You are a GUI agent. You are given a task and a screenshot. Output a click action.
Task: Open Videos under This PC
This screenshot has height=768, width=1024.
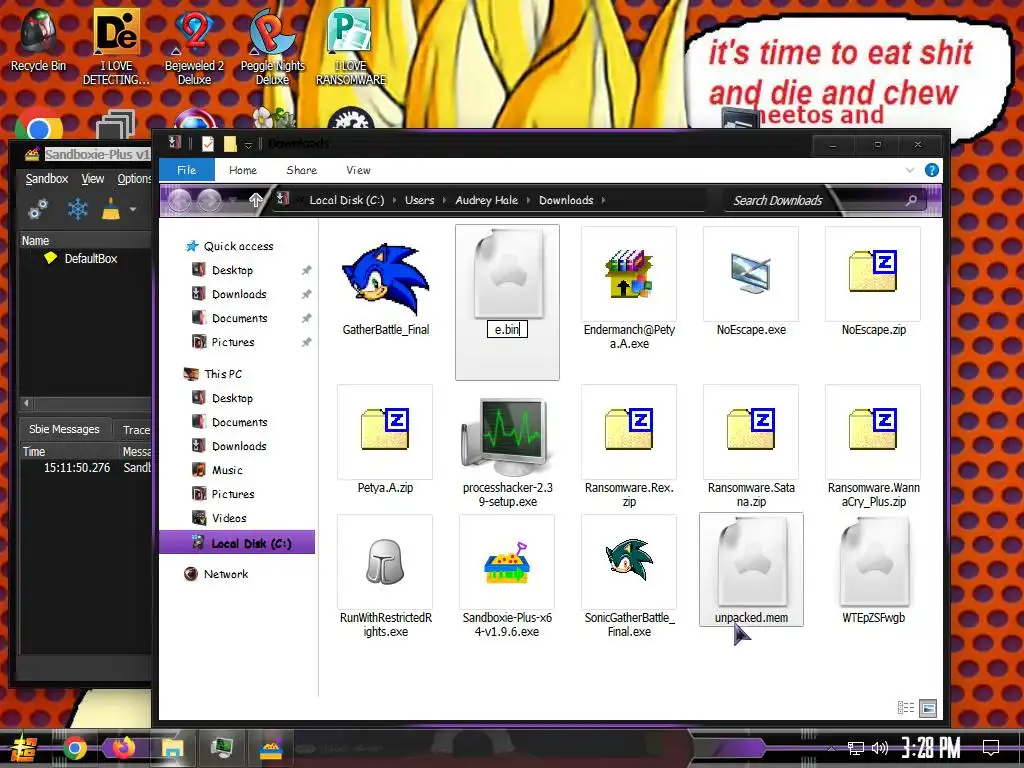(229, 518)
